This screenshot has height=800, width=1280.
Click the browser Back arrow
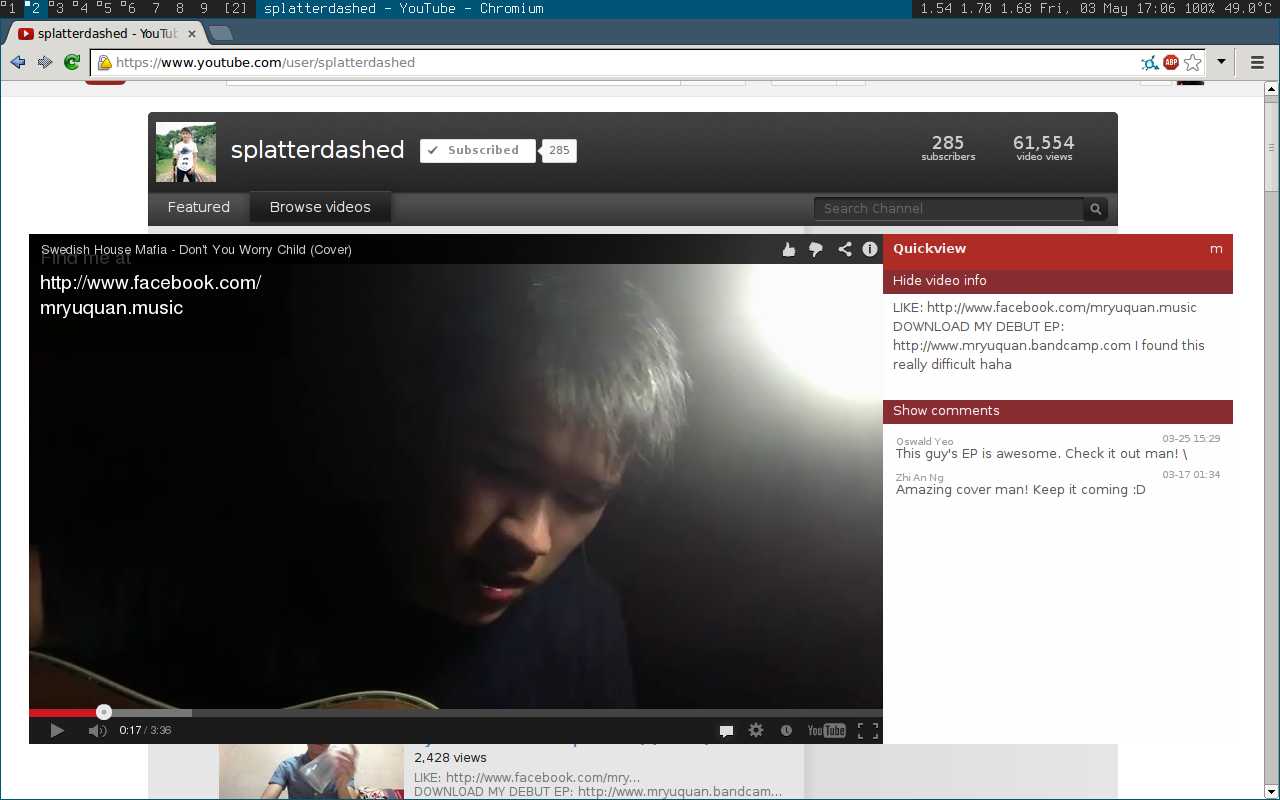(18, 62)
